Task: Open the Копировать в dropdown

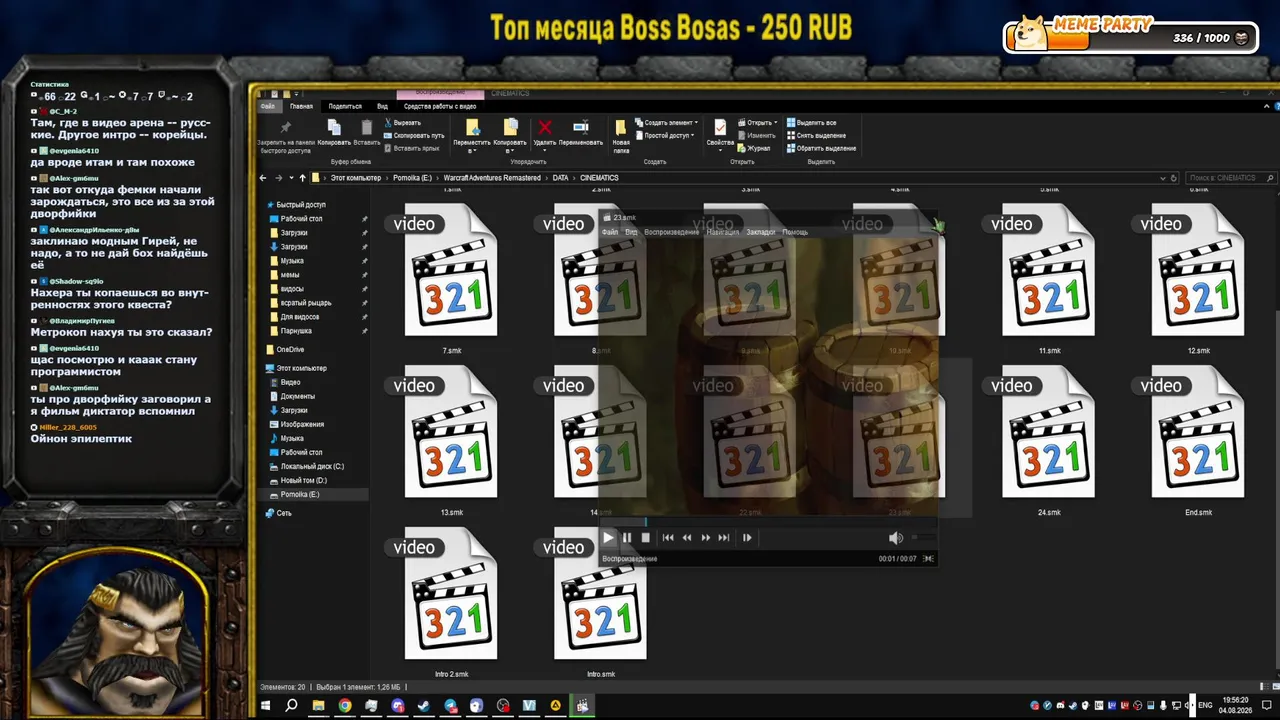Action: click(x=510, y=136)
